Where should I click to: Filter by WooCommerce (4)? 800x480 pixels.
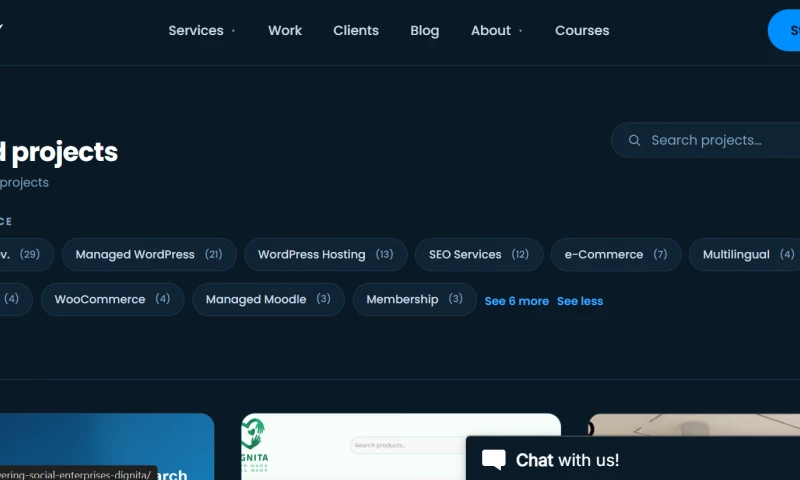[112, 299]
